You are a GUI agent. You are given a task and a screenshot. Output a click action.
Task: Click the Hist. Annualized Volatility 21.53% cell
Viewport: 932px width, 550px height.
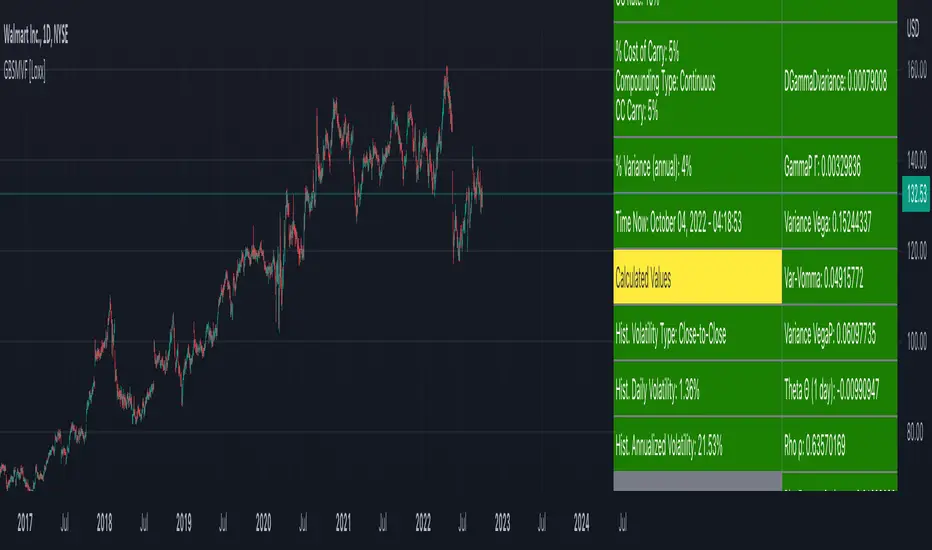(x=696, y=446)
